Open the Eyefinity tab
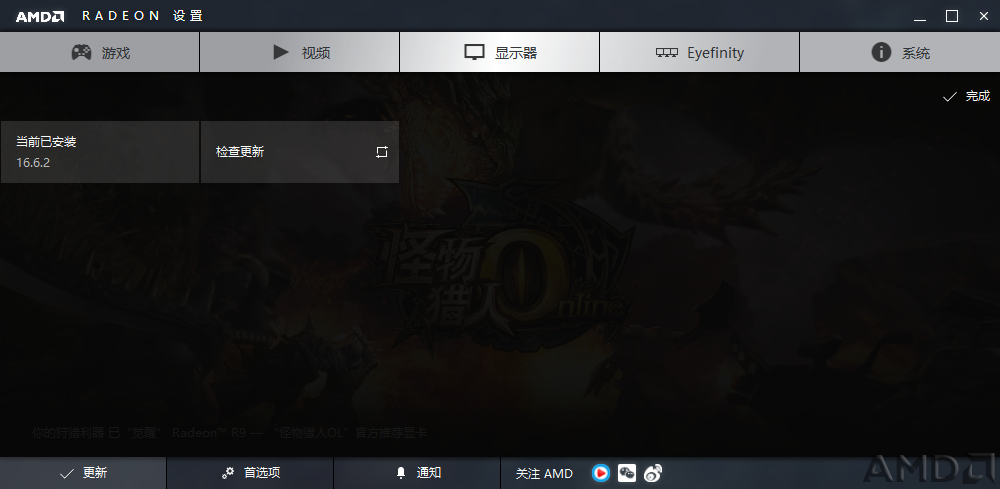This screenshot has height=489, width=1000. (700, 52)
